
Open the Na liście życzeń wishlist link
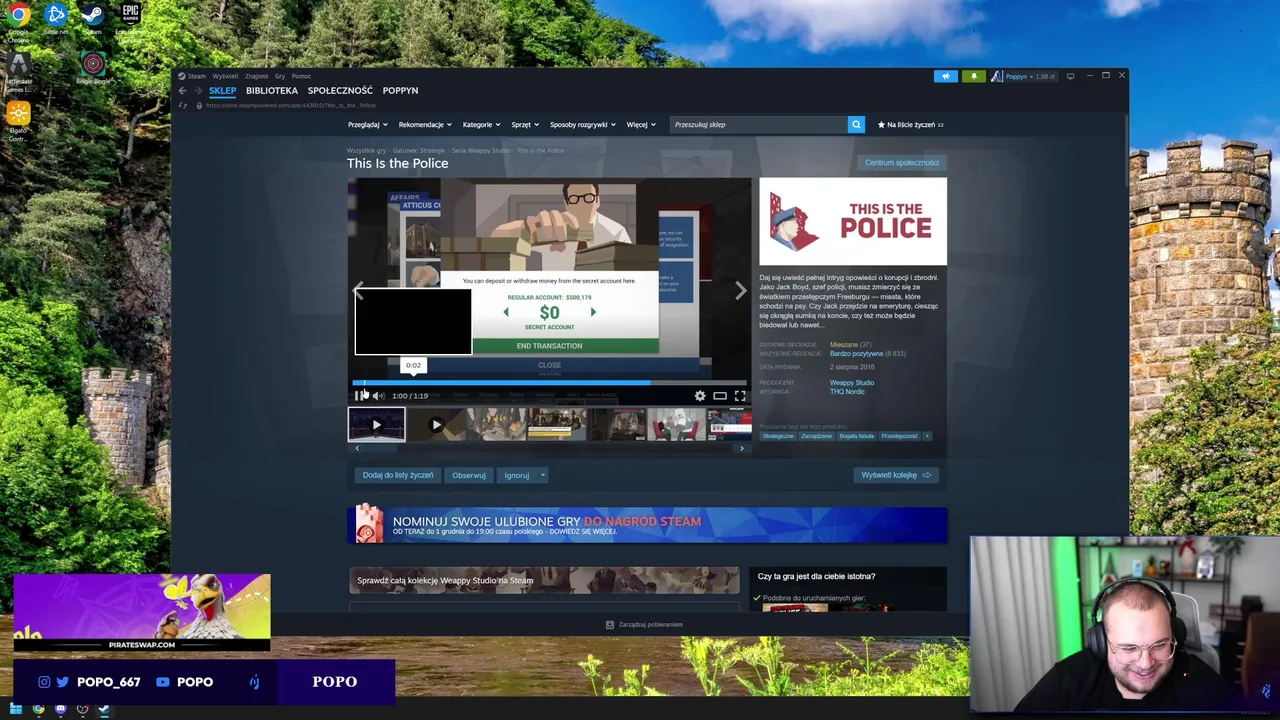pos(910,124)
